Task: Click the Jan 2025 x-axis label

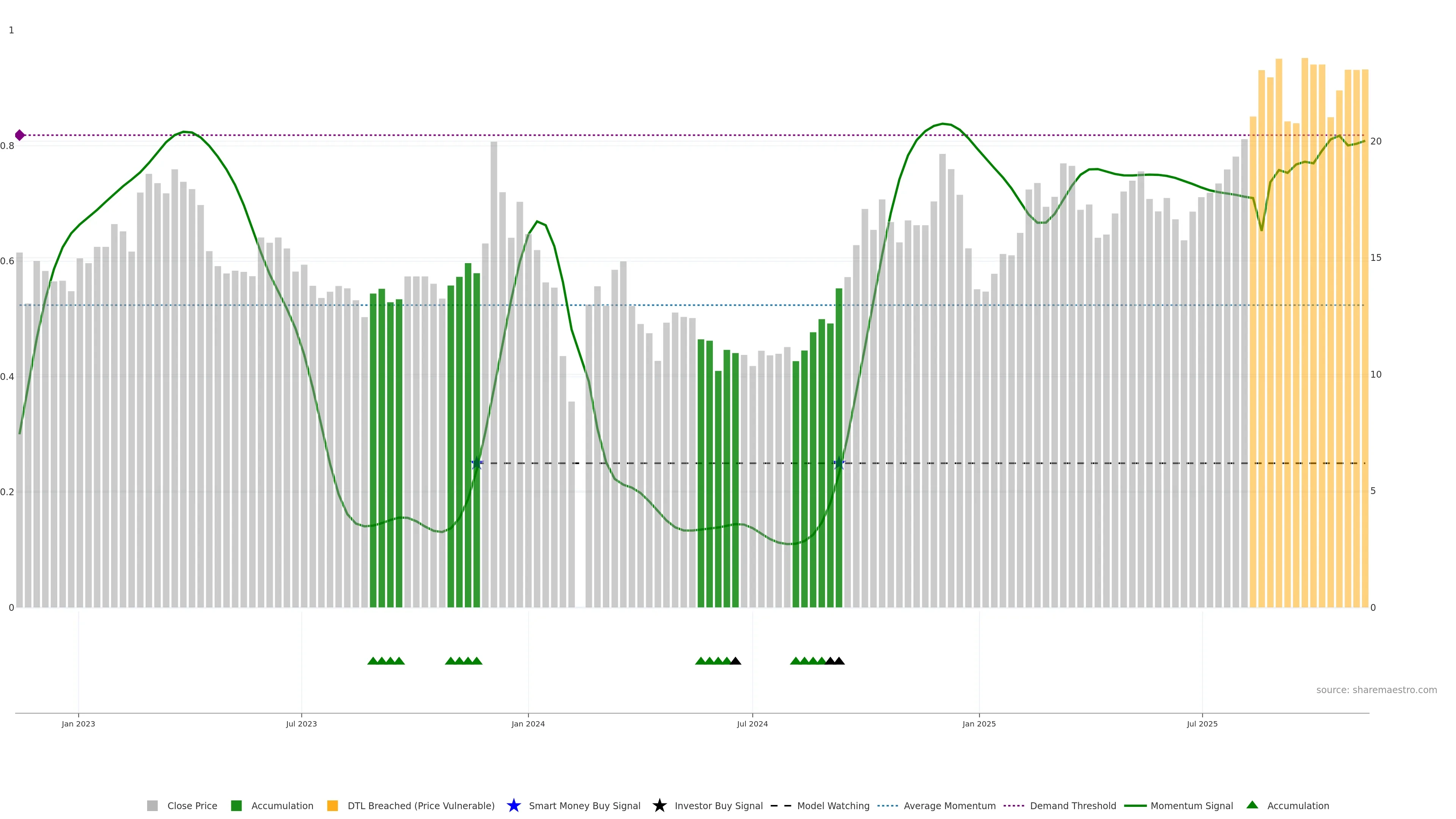Action: [978, 723]
